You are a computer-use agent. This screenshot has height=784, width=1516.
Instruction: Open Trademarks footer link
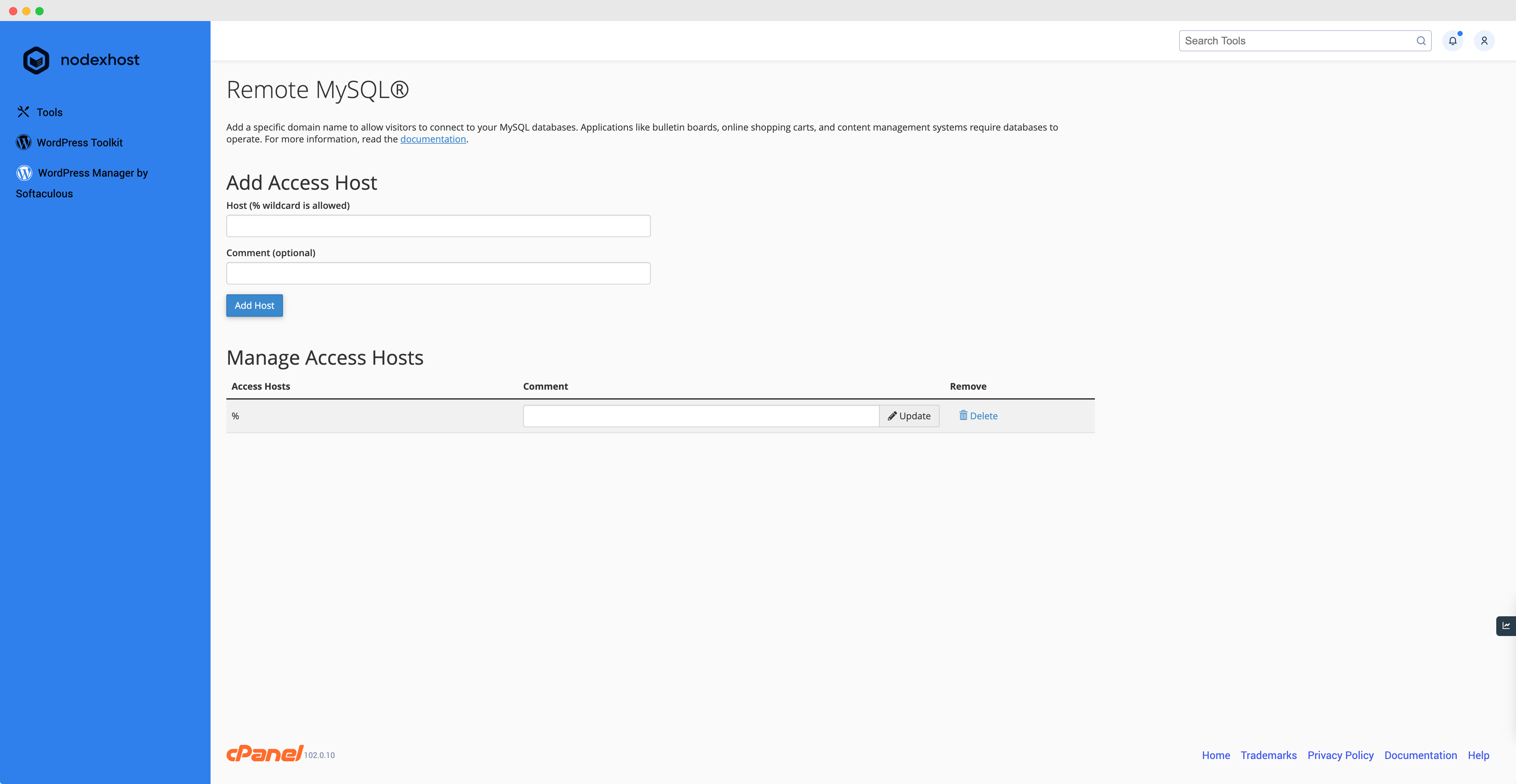(1269, 755)
